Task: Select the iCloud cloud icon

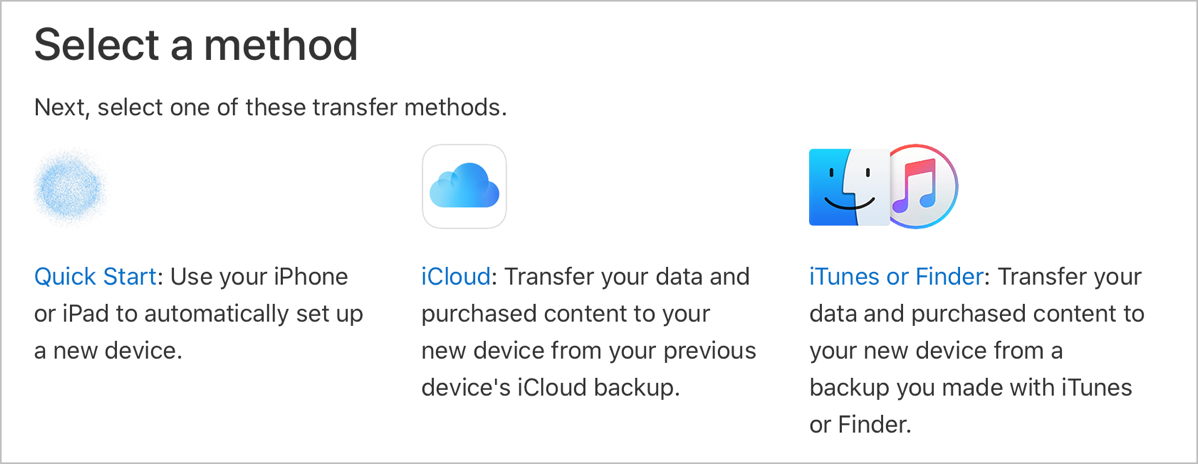Action: (x=464, y=187)
